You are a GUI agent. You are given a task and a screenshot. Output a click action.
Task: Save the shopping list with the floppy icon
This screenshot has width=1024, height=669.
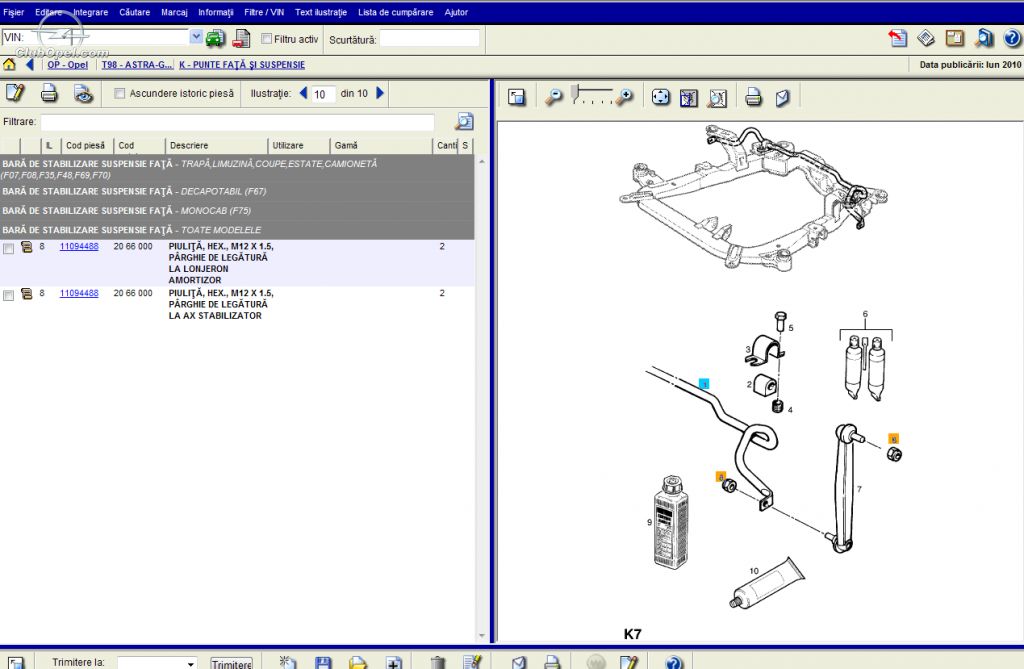tap(323, 662)
